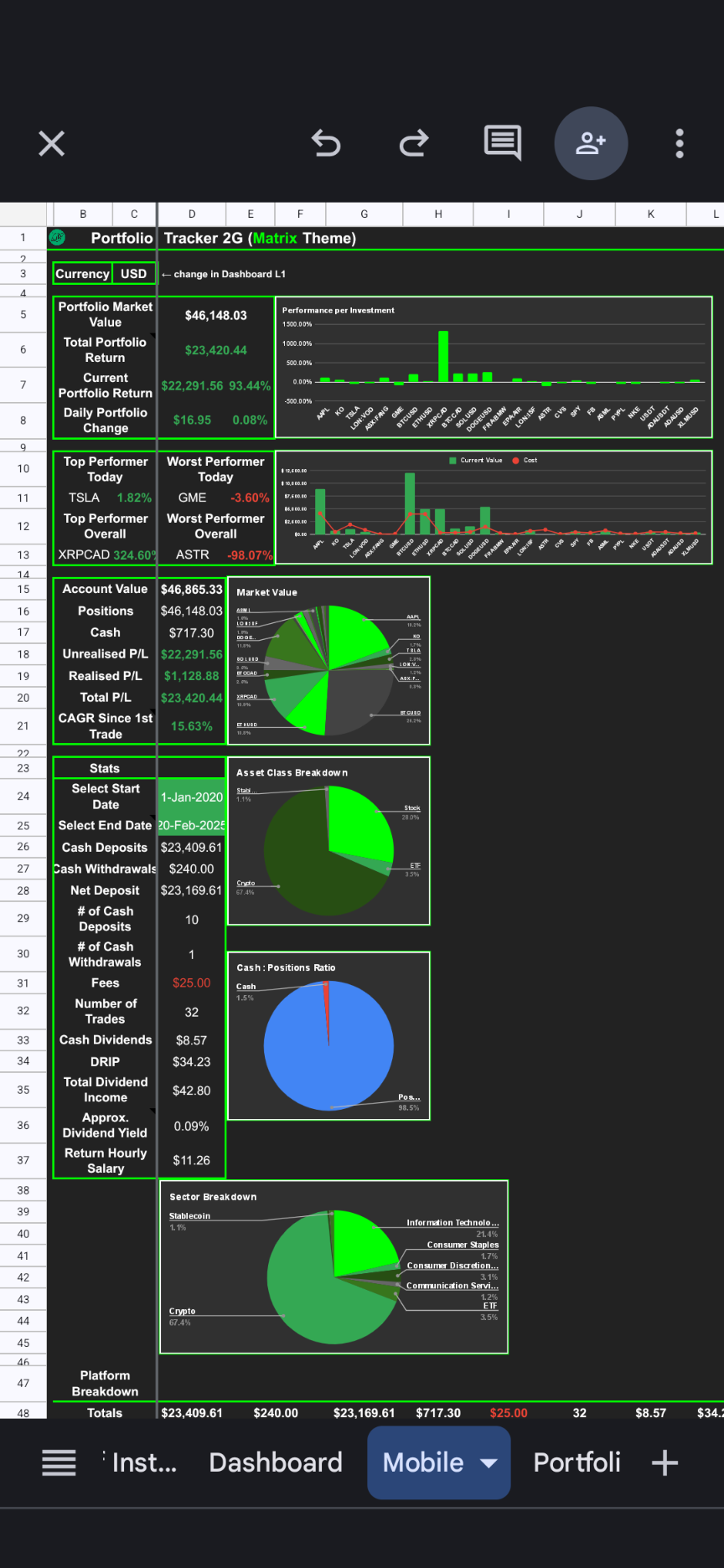This screenshot has height=1568, width=724.
Task: Open the USD currency selector cell
Action: click(133, 274)
